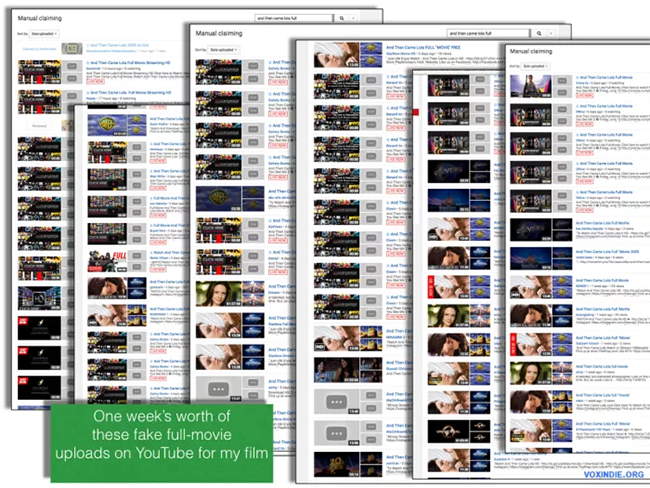Click the search magnifier in the middle window
This screenshot has width=650, height=488.
click(x=539, y=33)
